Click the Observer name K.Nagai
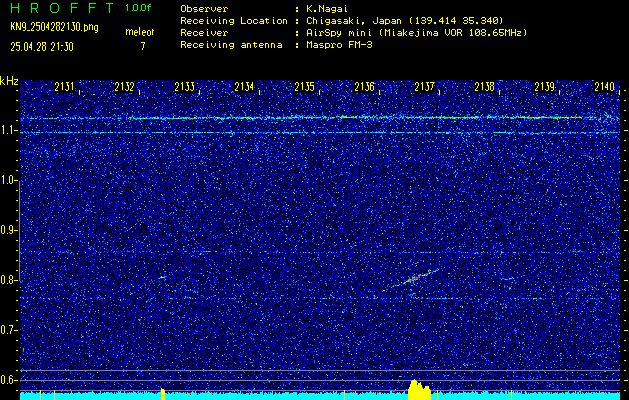The width and height of the screenshot is (629, 400). tap(325, 9)
